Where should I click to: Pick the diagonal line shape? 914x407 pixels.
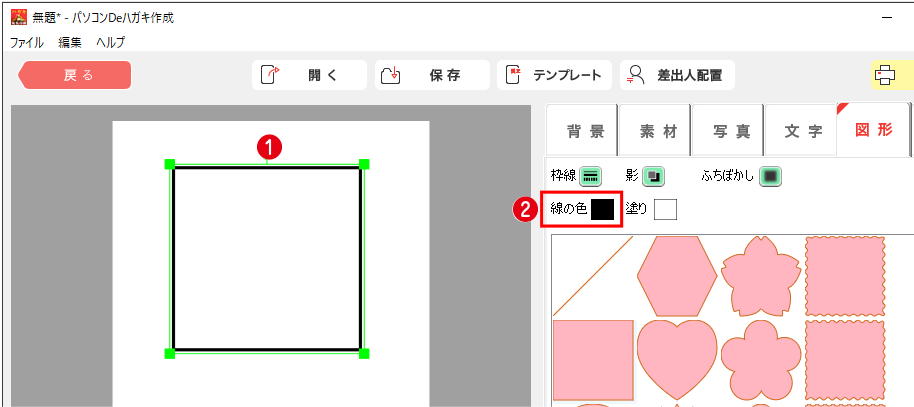[592, 276]
